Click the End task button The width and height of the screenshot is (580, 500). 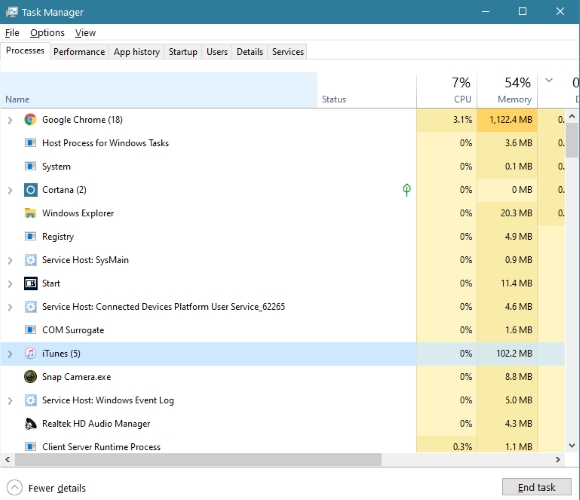[537, 487]
